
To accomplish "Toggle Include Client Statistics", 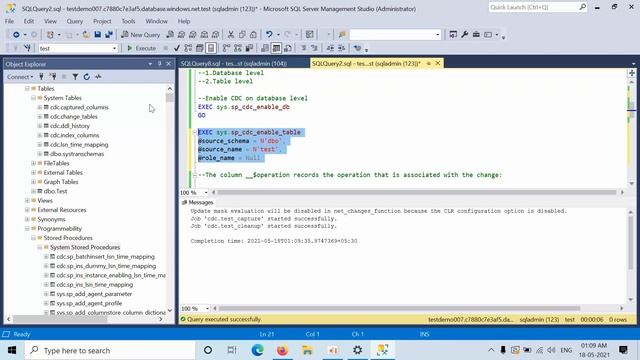I will pyautogui.click(x=249, y=48).
